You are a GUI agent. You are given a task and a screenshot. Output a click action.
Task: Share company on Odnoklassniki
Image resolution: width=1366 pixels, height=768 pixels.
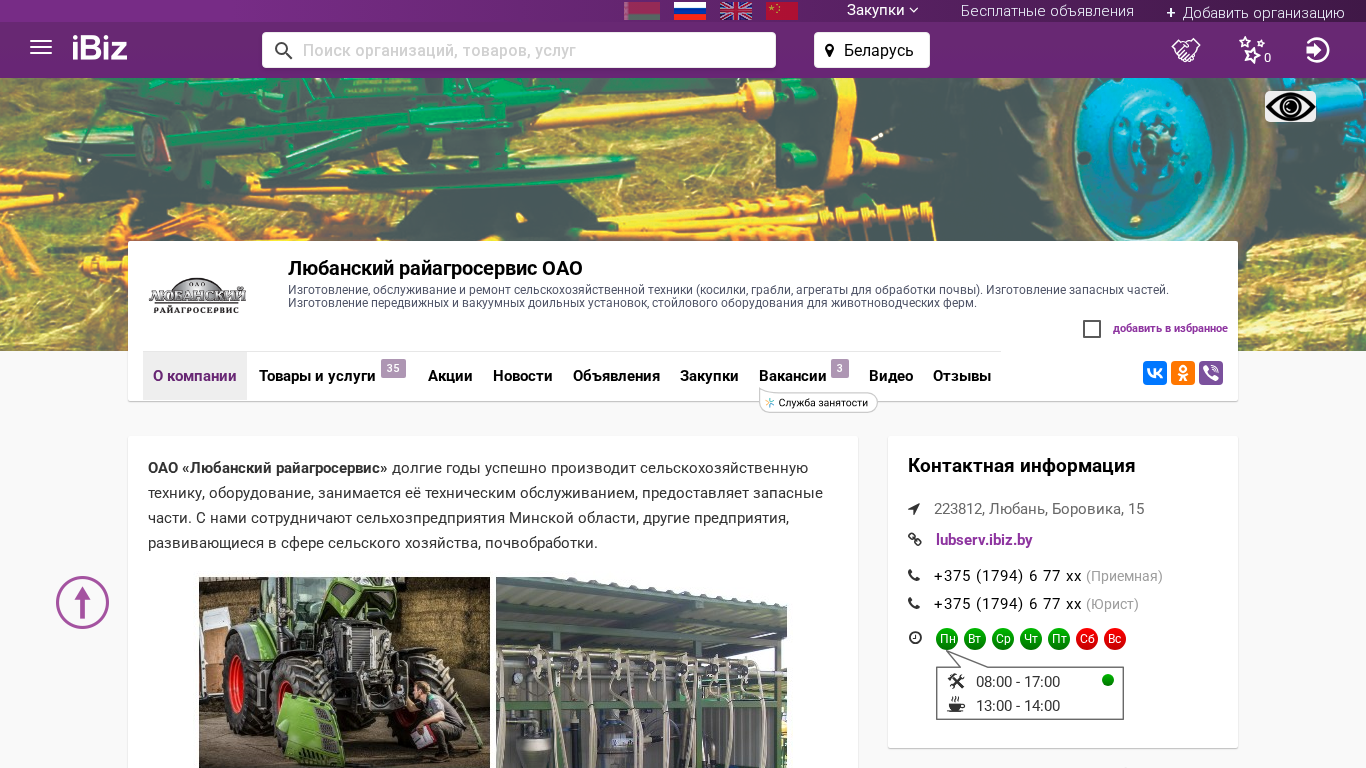click(1183, 373)
